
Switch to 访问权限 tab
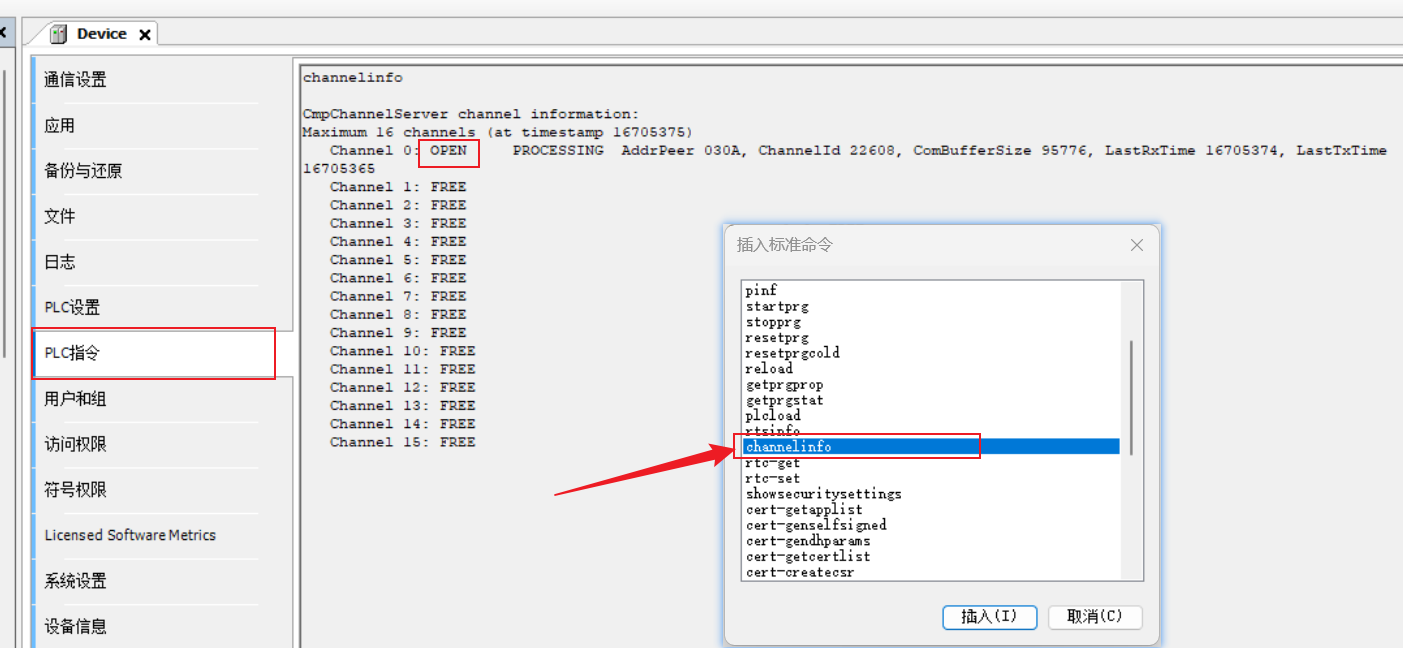click(x=75, y=445)
